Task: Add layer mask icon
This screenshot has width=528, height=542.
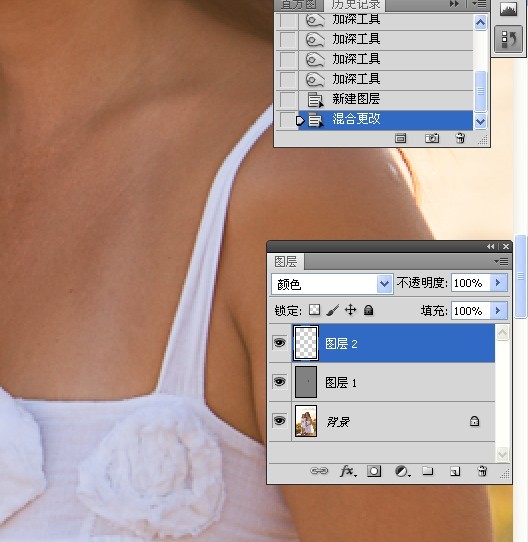Action: (x=374, y=471)
